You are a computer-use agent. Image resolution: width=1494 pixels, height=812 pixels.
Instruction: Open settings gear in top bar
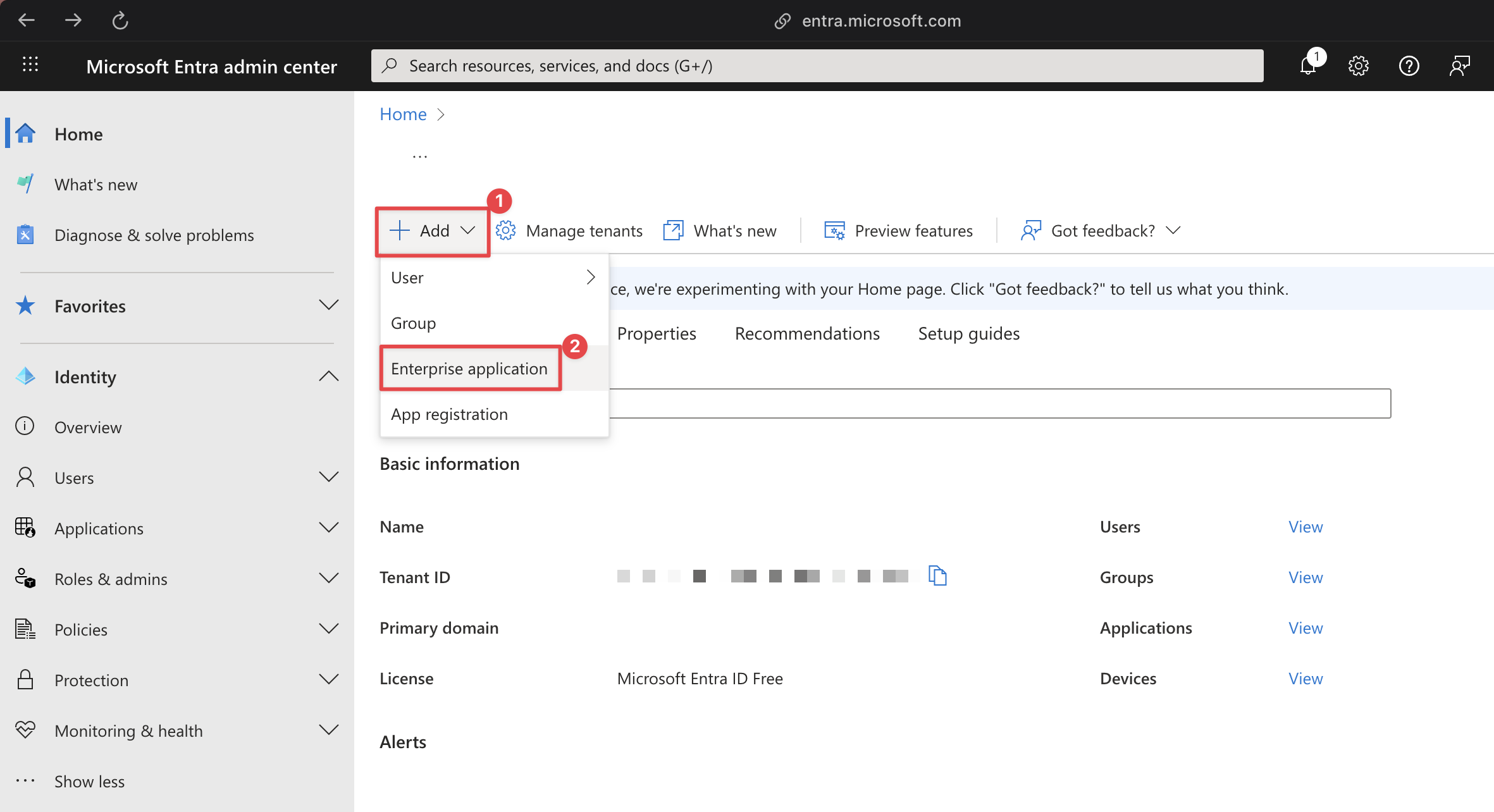coord(1358,66)
